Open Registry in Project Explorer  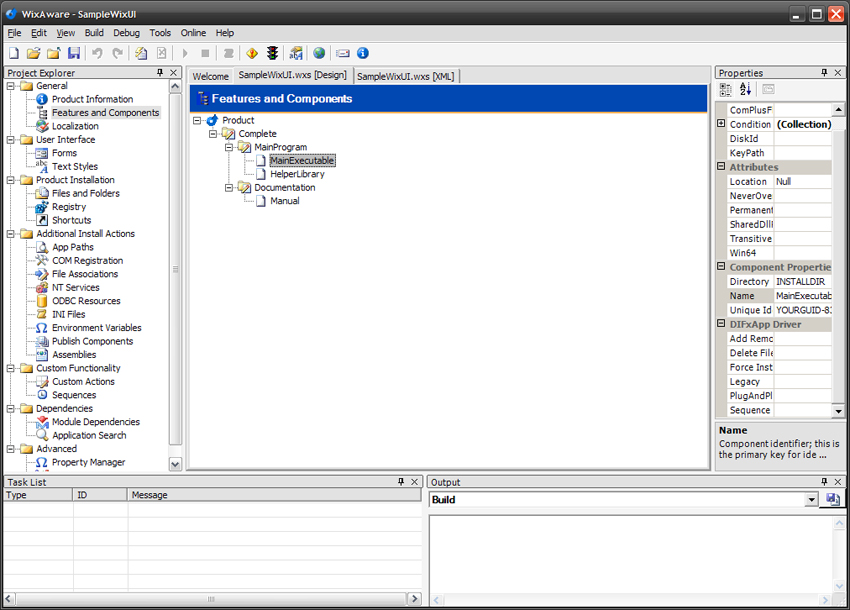pos(69,207)
